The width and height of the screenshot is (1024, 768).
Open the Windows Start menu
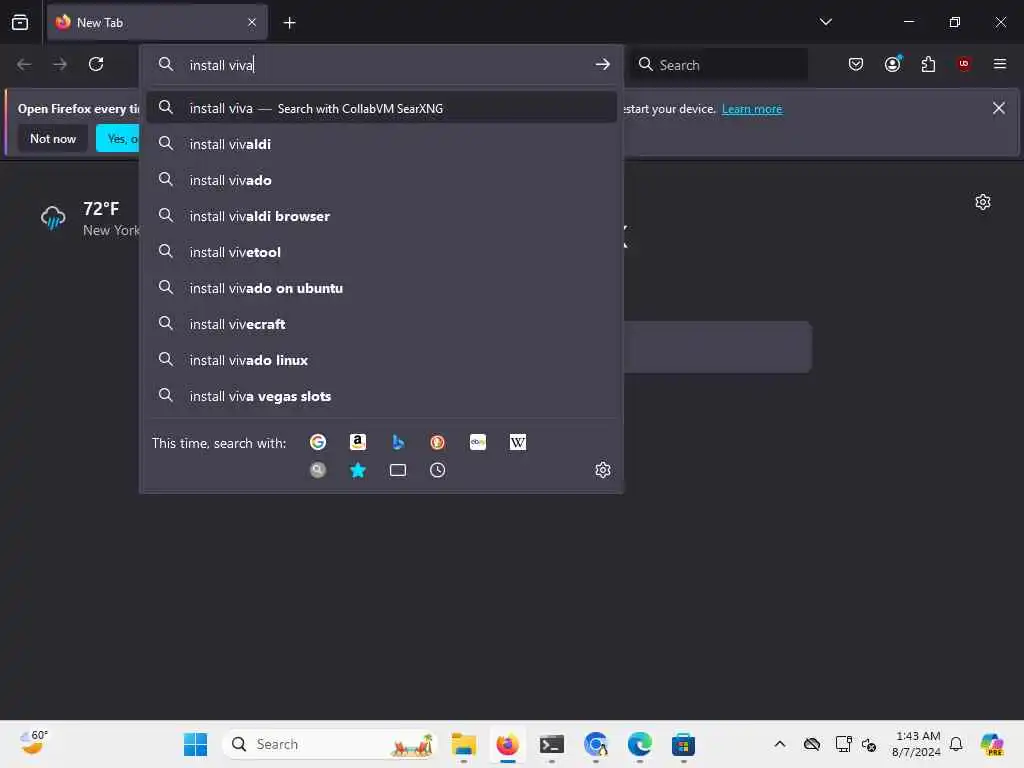tap(195, 744)
